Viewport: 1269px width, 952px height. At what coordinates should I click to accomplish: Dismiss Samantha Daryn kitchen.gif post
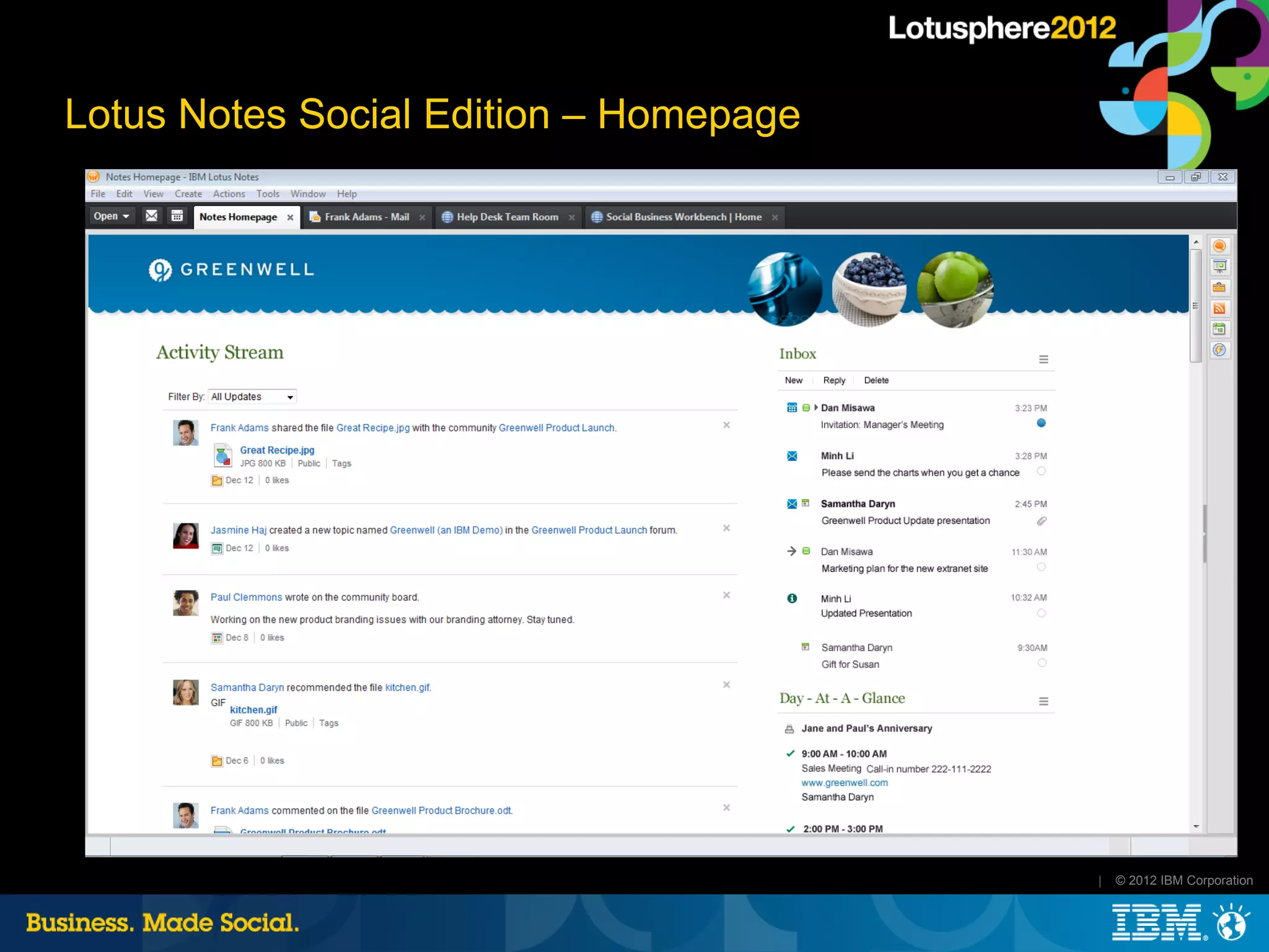(726, 685)
